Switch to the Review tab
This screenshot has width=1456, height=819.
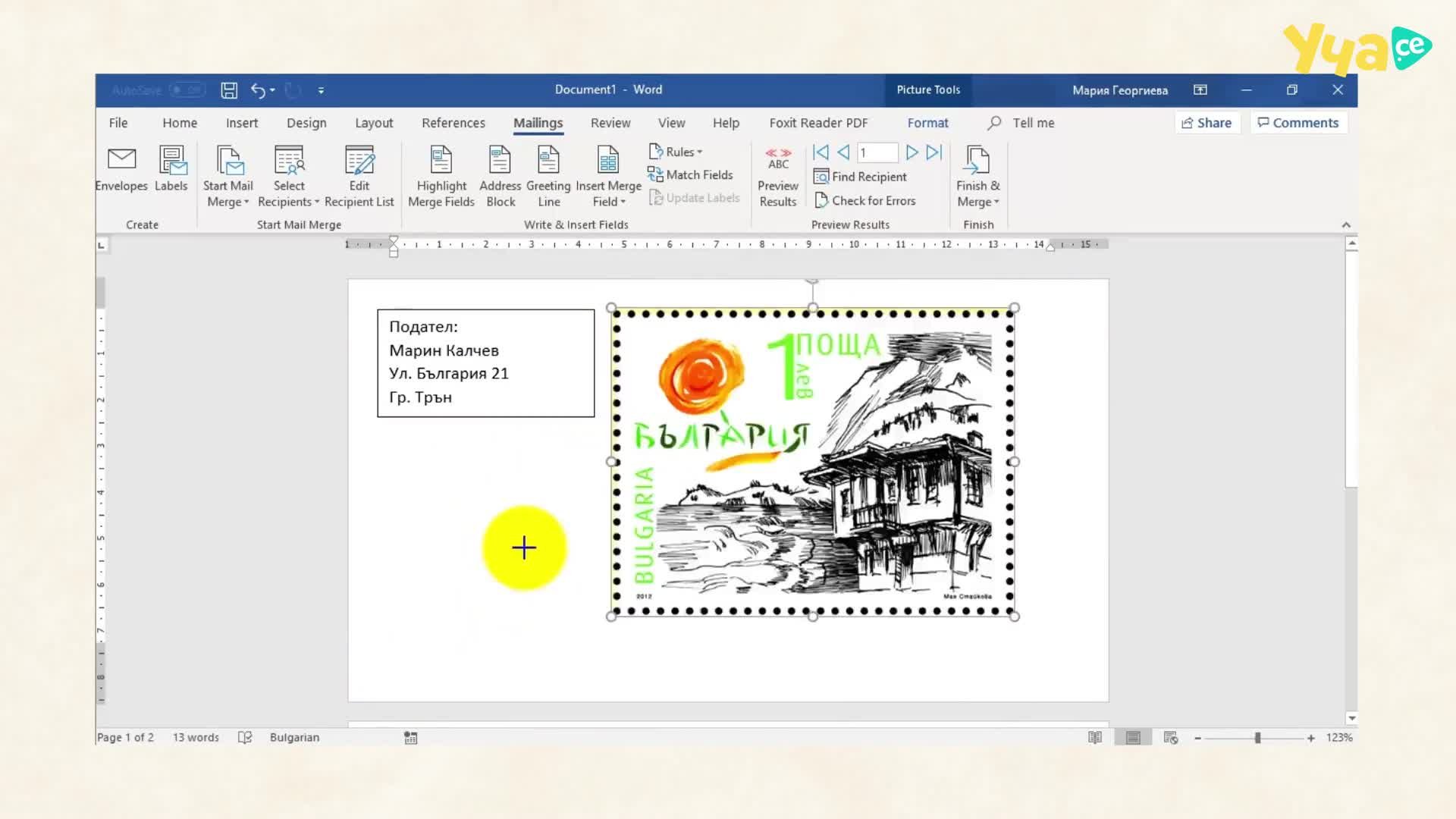click(610, 123)
